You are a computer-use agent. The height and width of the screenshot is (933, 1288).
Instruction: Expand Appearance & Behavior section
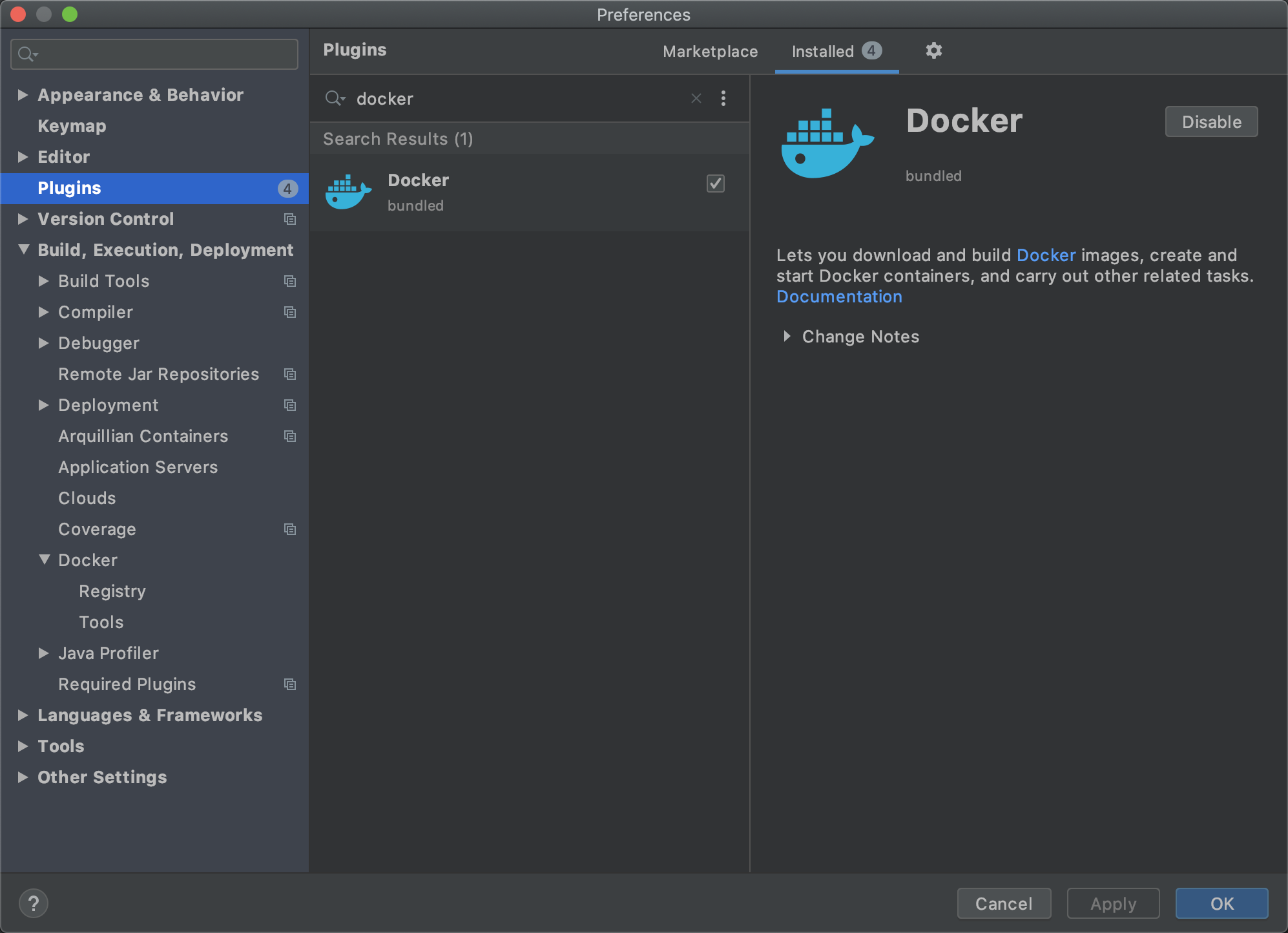tap(23, 95)
